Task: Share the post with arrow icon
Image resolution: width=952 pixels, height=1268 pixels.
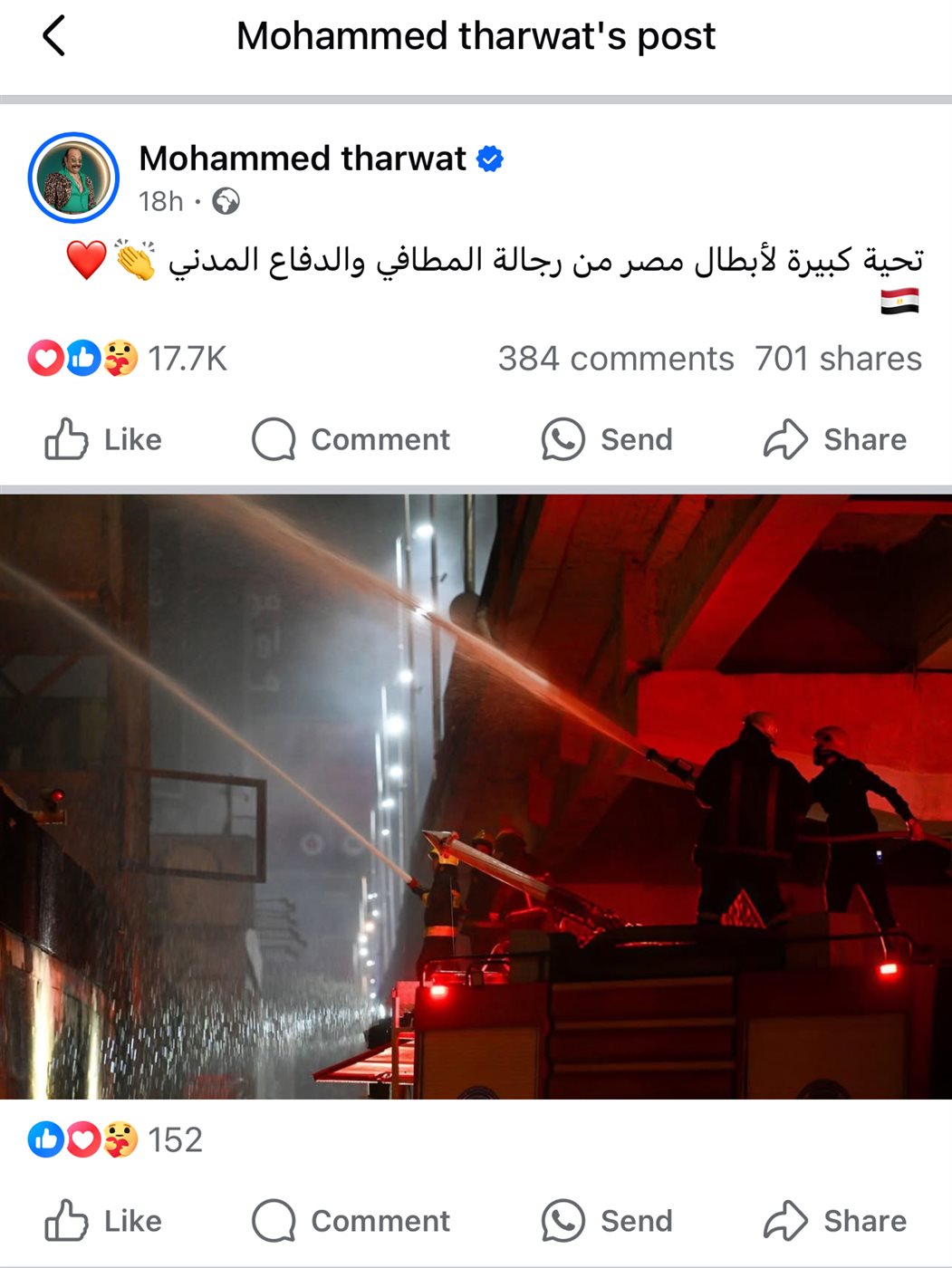Action: 785,439
